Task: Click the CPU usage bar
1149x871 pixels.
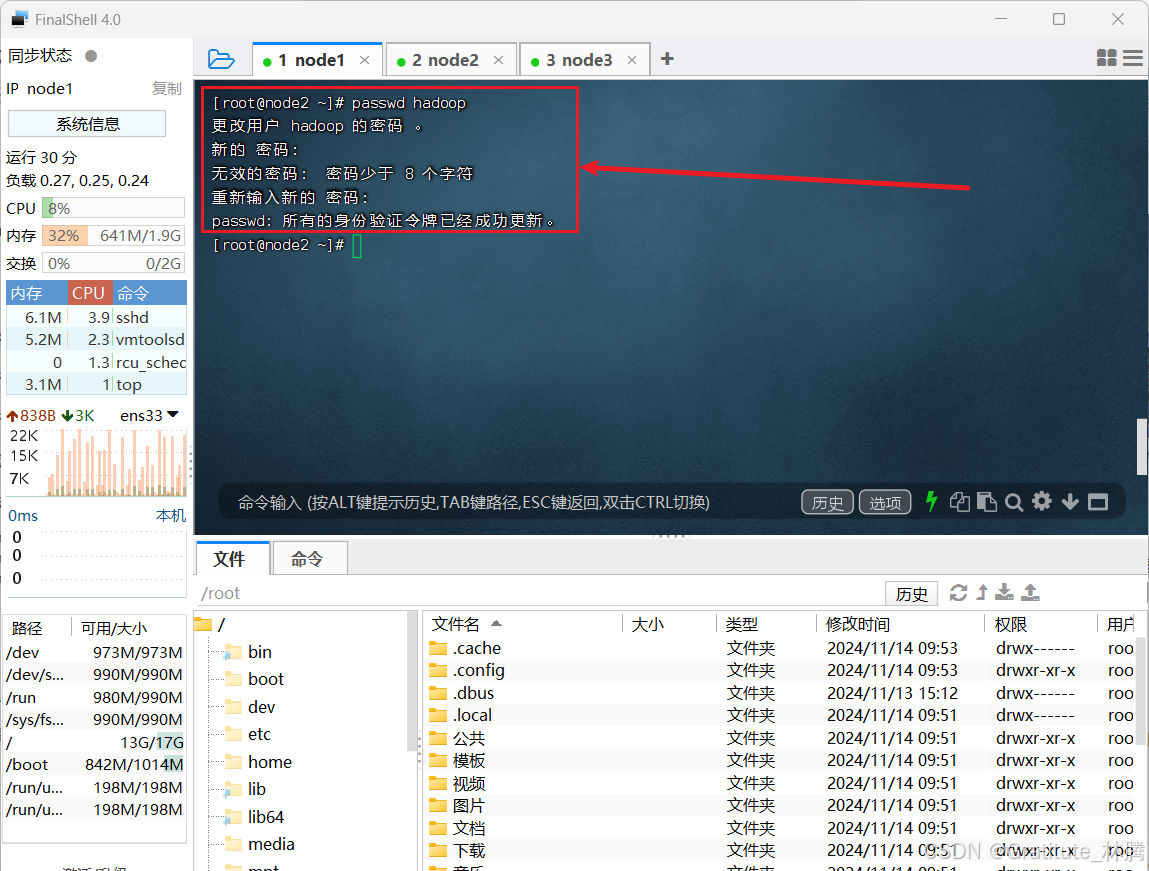Action: point(113,208)
